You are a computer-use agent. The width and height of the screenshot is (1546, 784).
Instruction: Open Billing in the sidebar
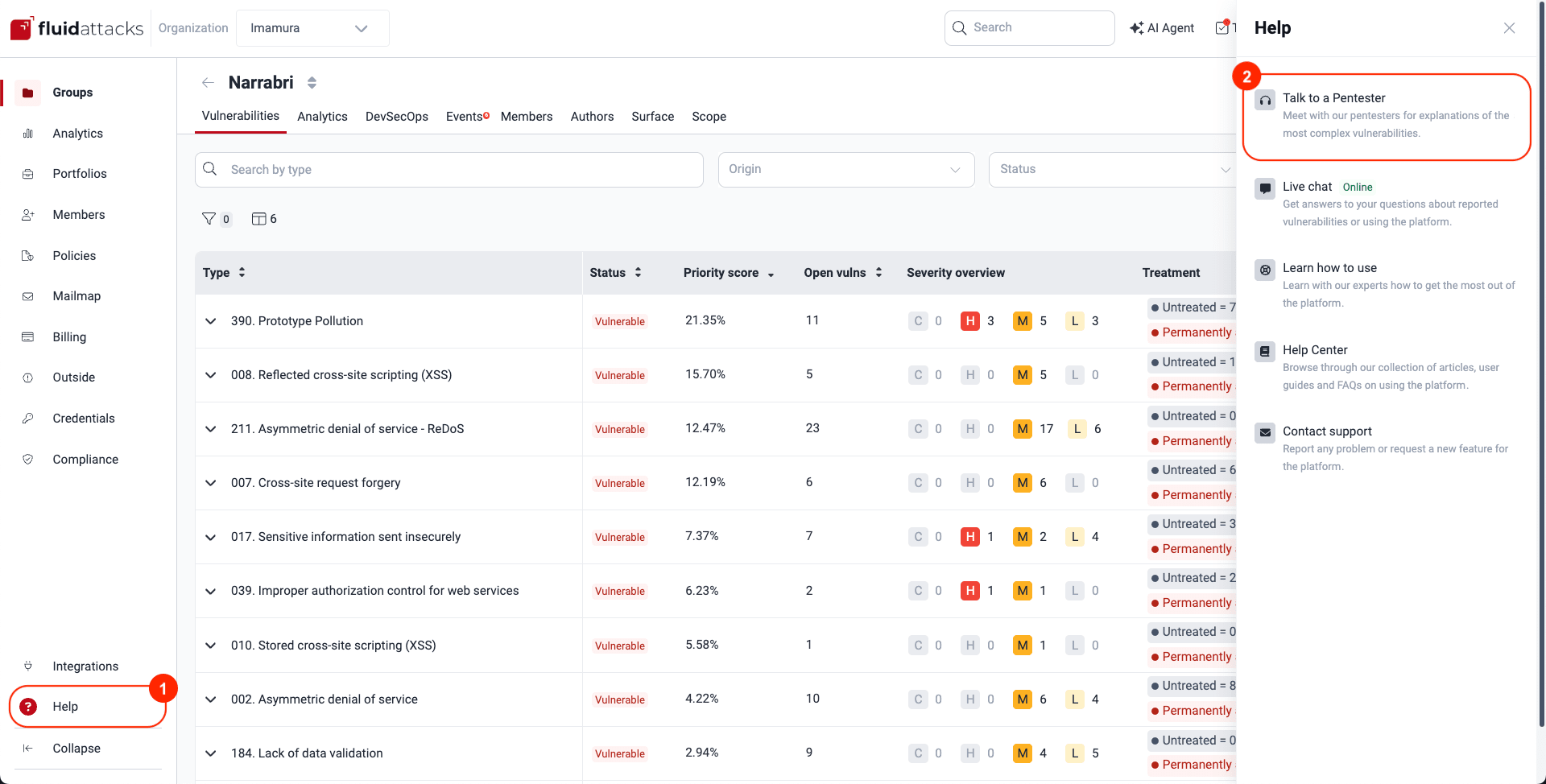pyautogui.click(x=69, y=337)
